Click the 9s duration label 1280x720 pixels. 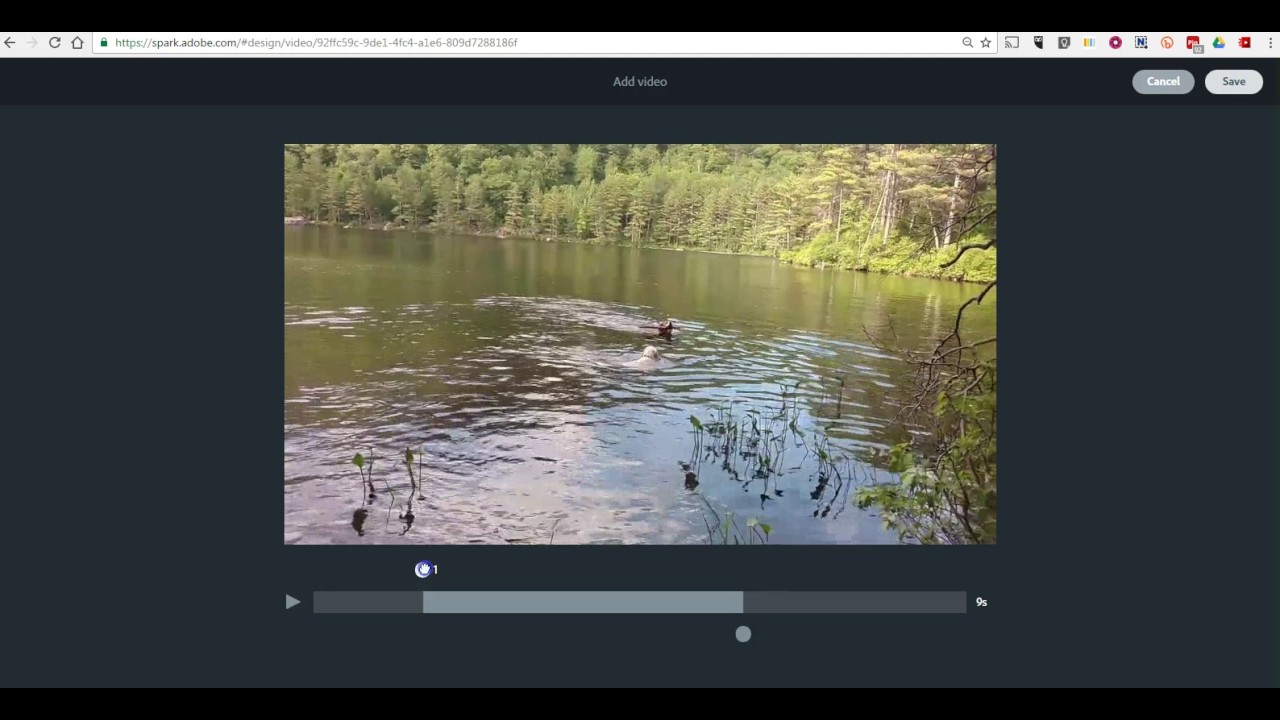[981, 602]
